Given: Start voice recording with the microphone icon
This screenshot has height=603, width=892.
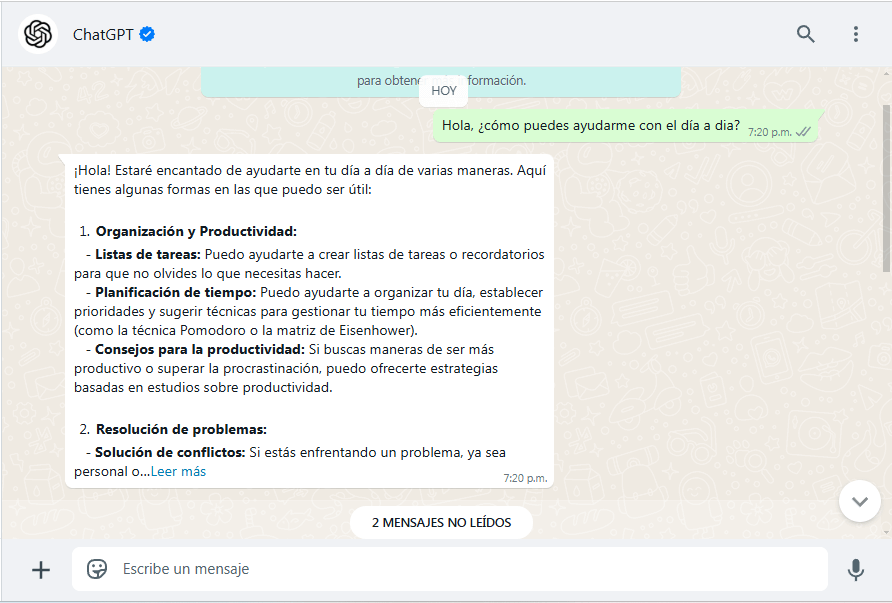Looking at the screenshot, I should pyautogui.click(x=855, y=569).
